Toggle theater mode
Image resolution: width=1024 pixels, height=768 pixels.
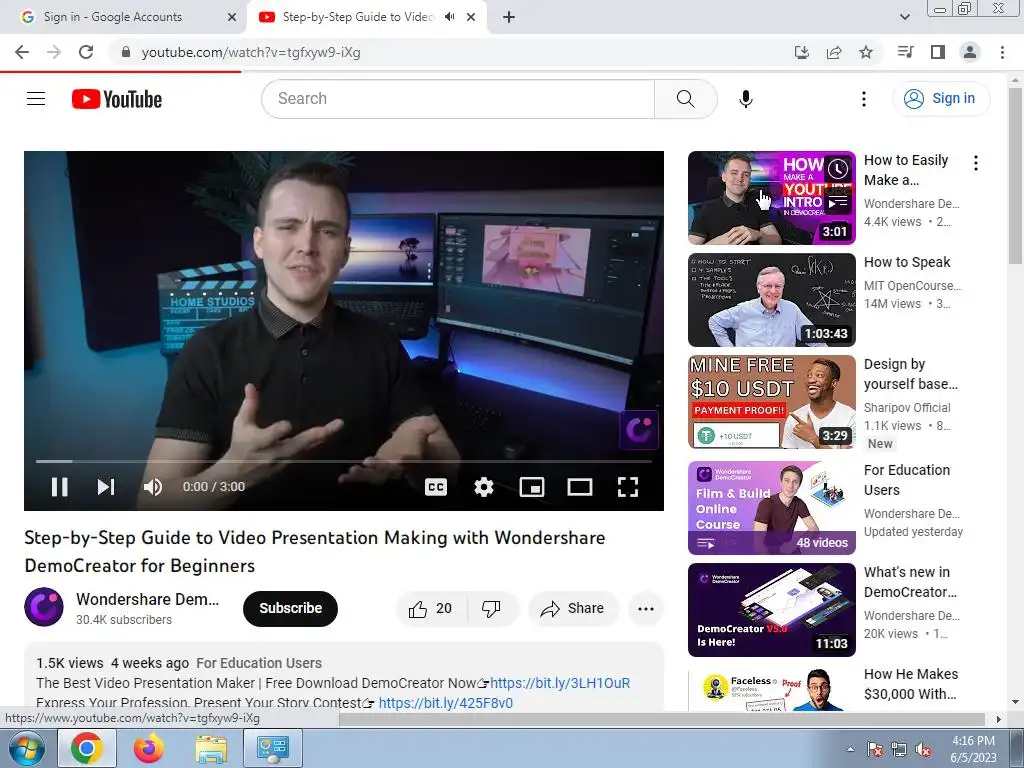(580, 487)
